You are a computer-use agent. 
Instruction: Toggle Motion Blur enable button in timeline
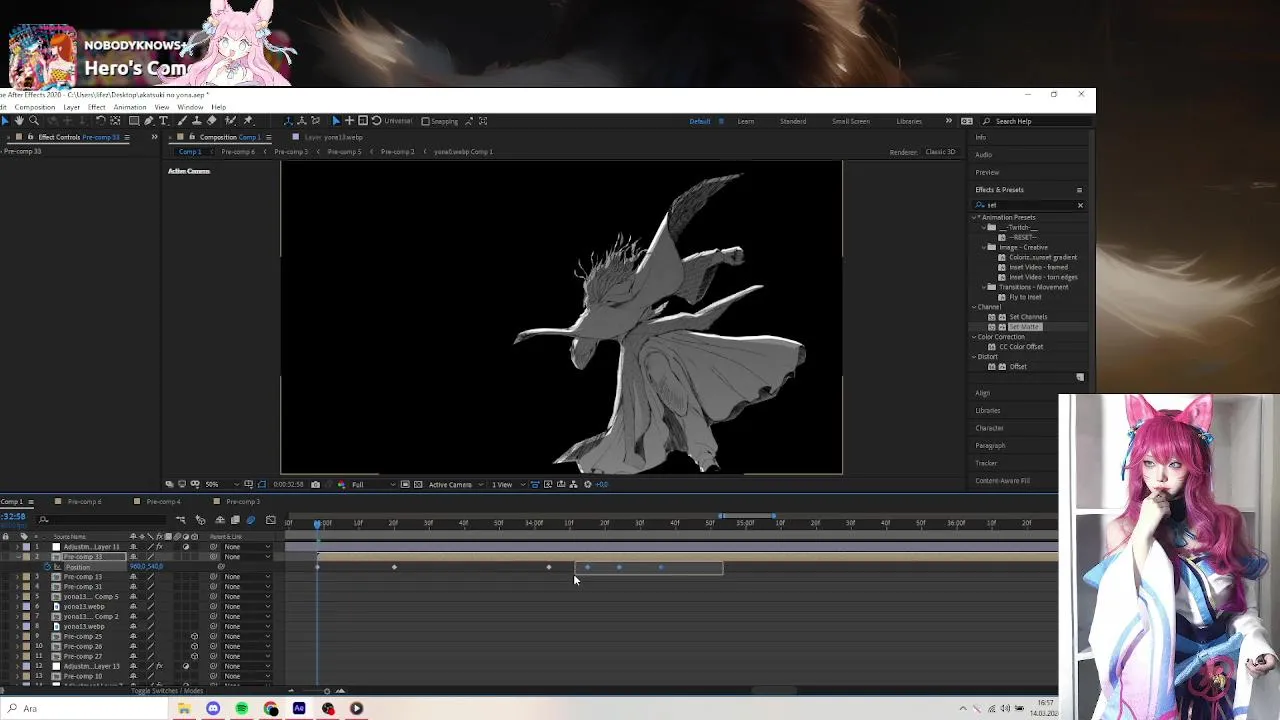coord(251,520)
